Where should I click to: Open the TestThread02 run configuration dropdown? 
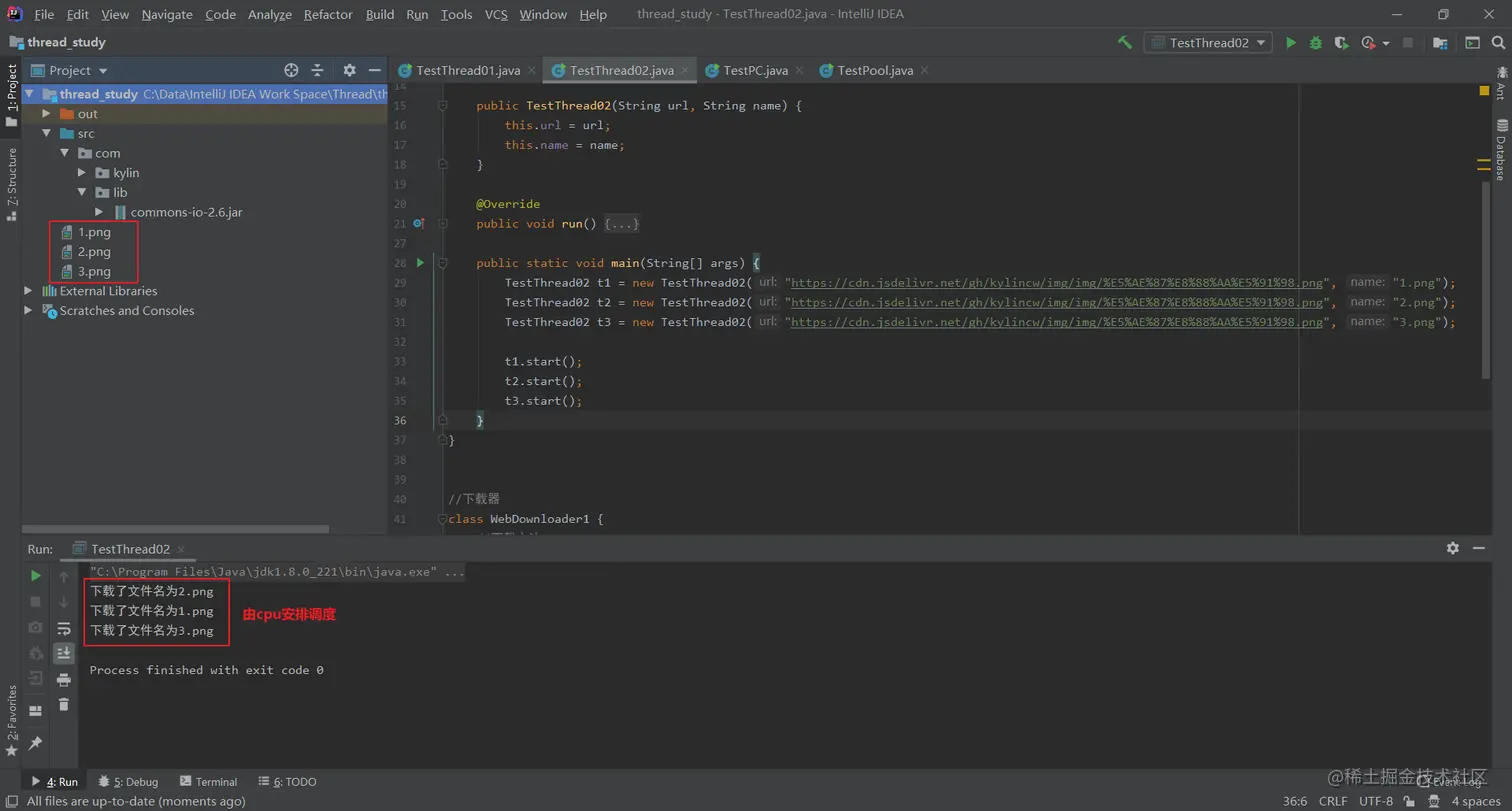(1208, 43)
